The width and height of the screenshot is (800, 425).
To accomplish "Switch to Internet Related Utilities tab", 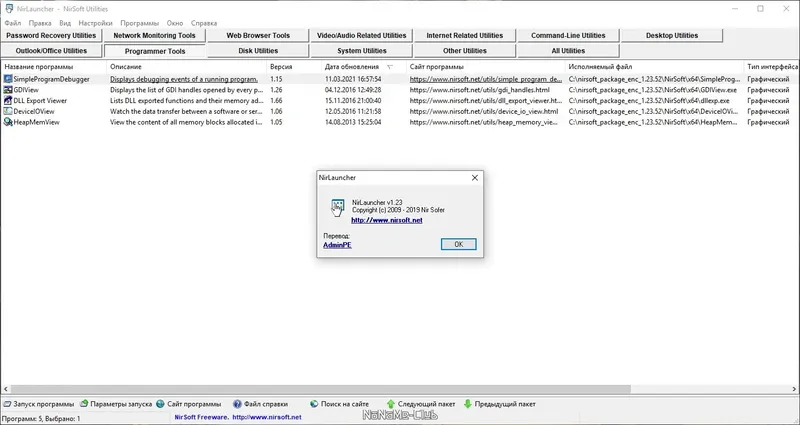I will coord(465,35).
